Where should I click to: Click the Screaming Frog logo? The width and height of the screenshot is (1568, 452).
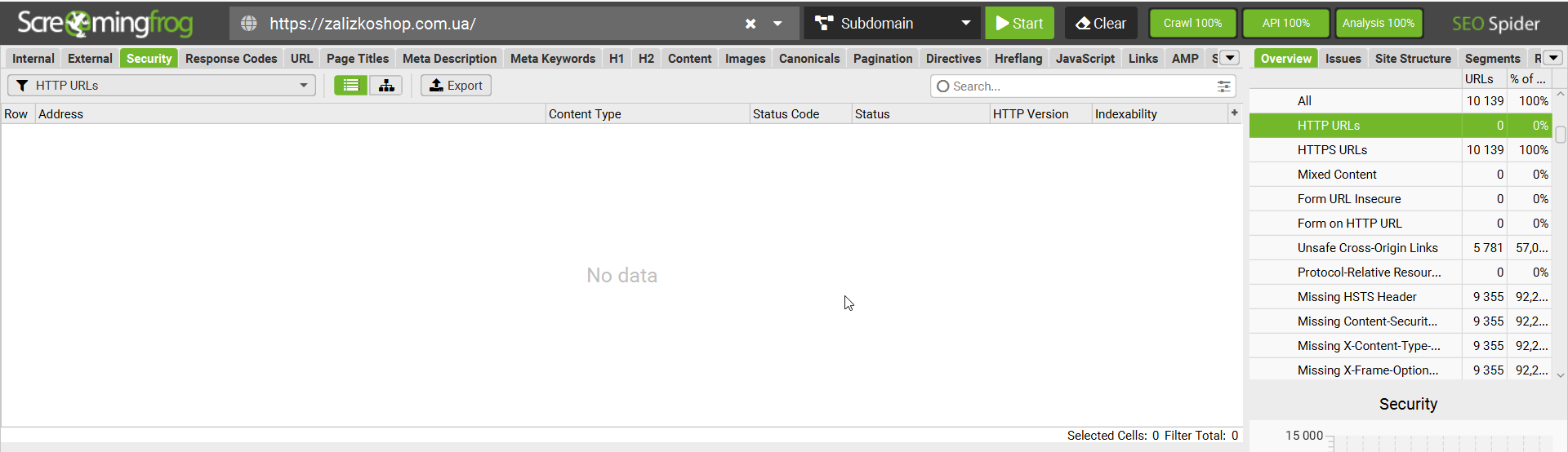point(105,23)
